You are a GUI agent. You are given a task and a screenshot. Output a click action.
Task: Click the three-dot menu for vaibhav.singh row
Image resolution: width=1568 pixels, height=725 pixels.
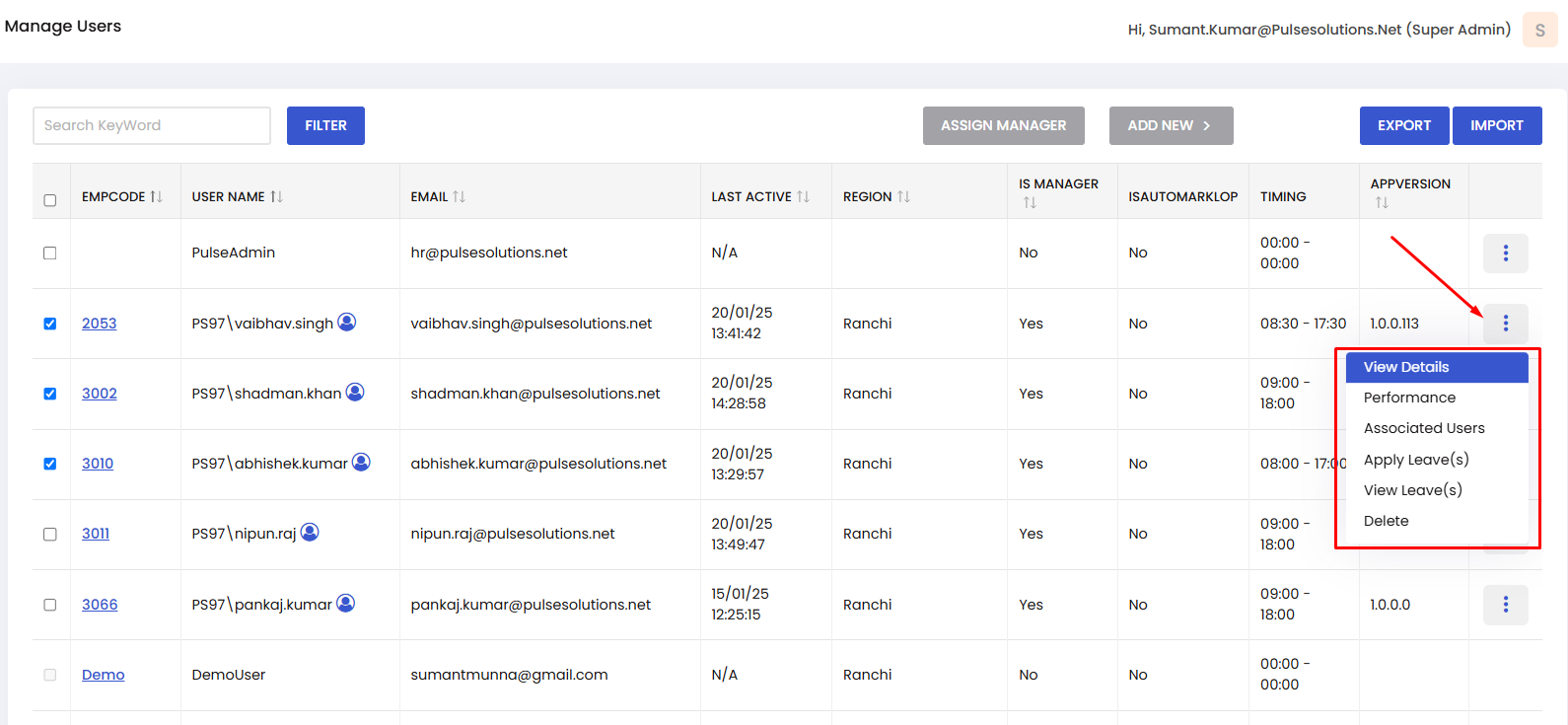[1505, 324]
